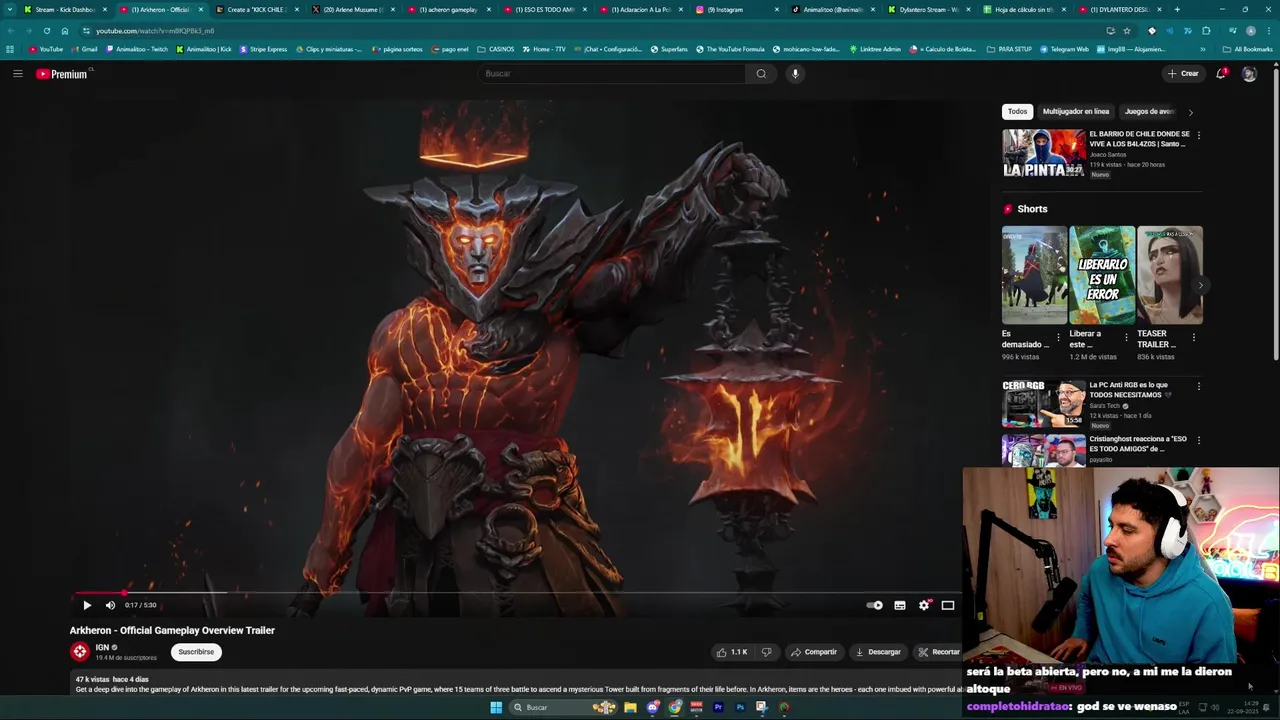Screen dimensions: 1280x720
Task: Dislike the Arkheron trailer
Action: click(767, 652)
